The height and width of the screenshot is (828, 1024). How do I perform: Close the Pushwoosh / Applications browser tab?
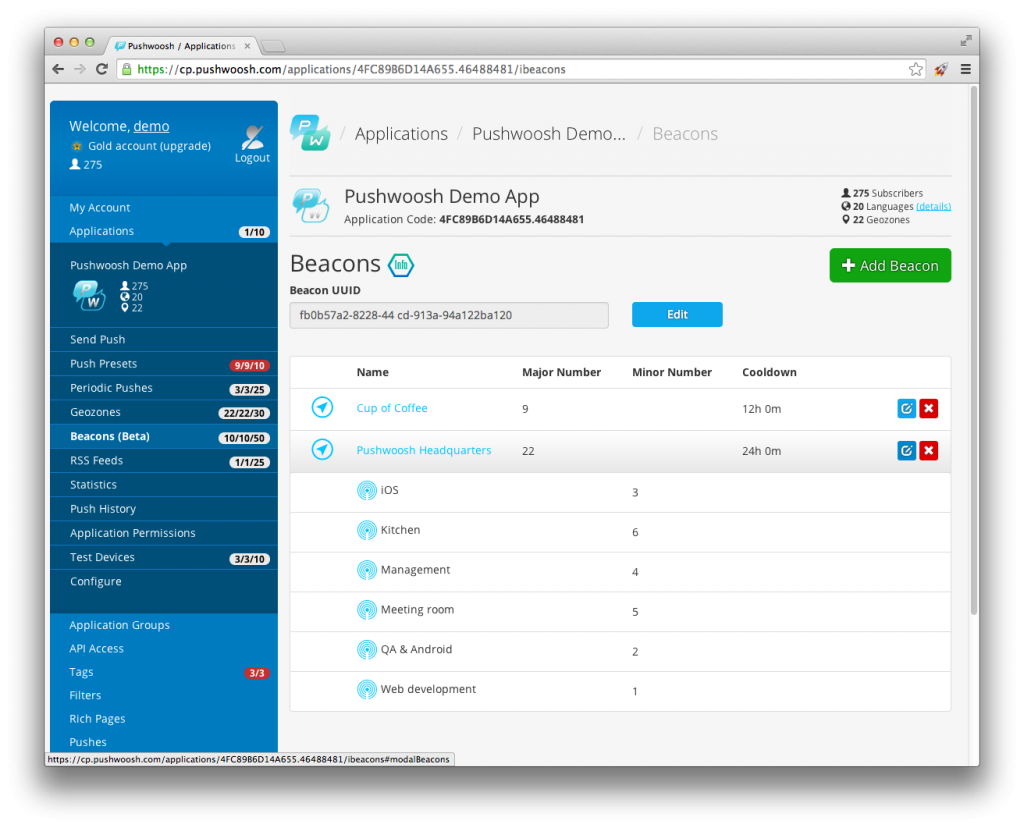pos(248,46)
